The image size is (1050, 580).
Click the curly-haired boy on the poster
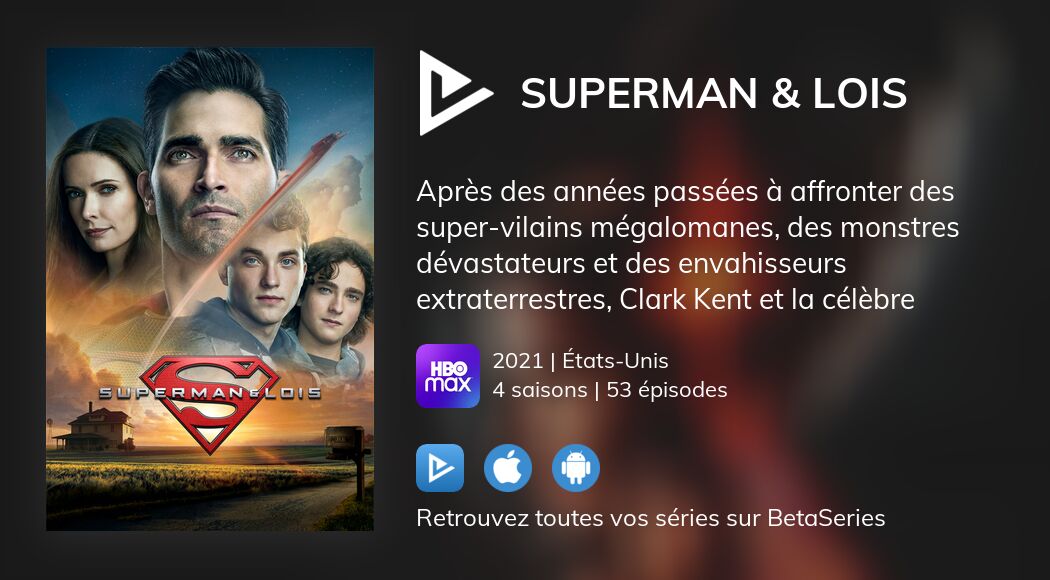(331, 301)
